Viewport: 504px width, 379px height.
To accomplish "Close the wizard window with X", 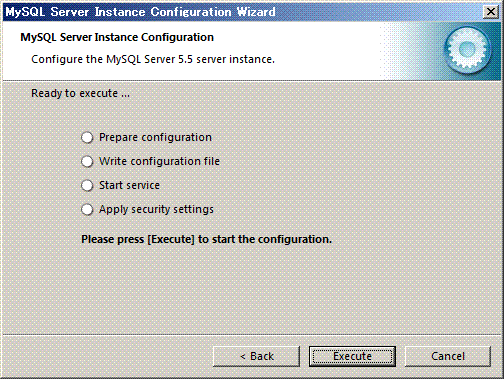I will tap(491, 12).
